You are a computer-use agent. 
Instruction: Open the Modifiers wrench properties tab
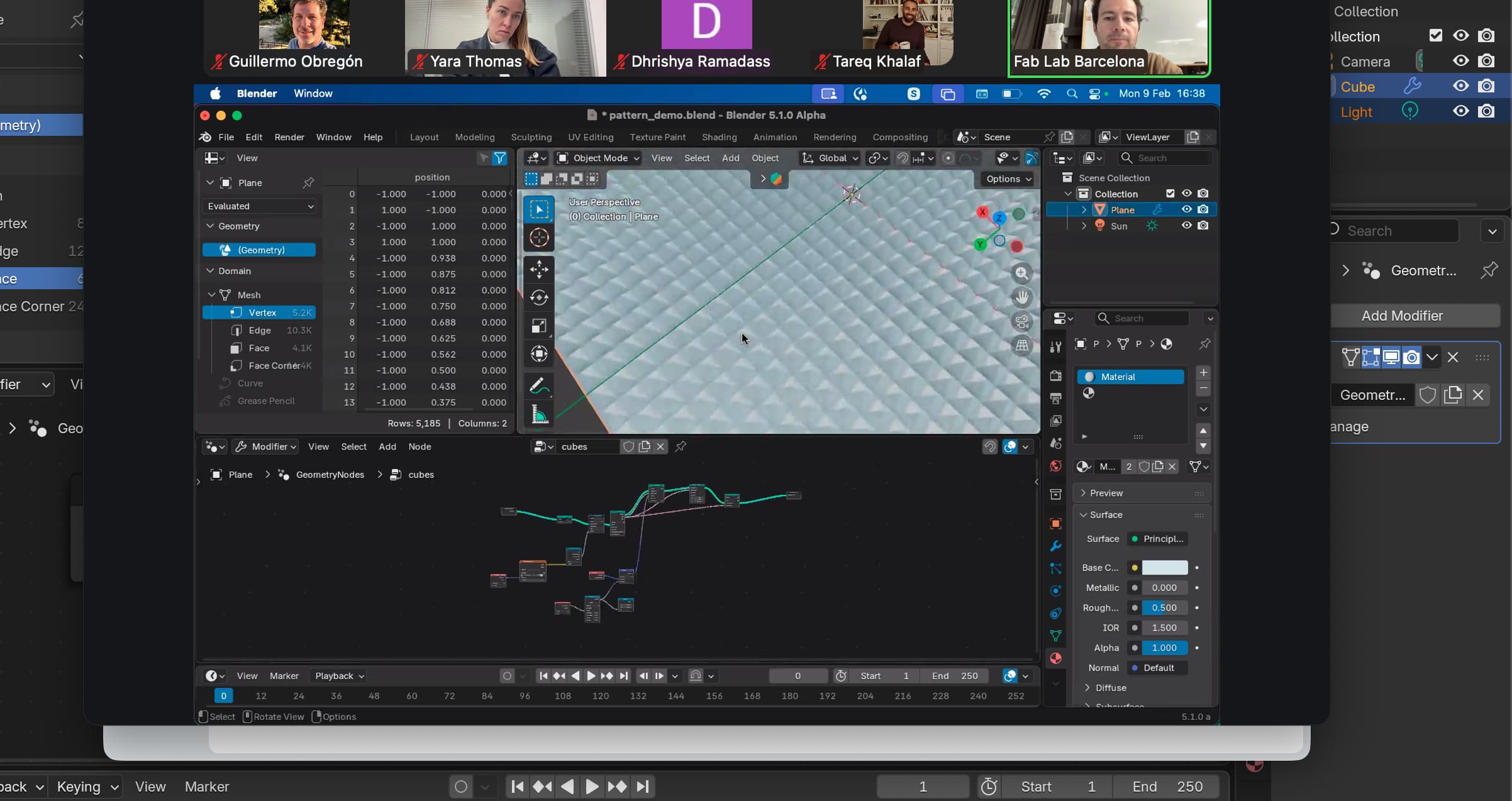point(1056,546)
